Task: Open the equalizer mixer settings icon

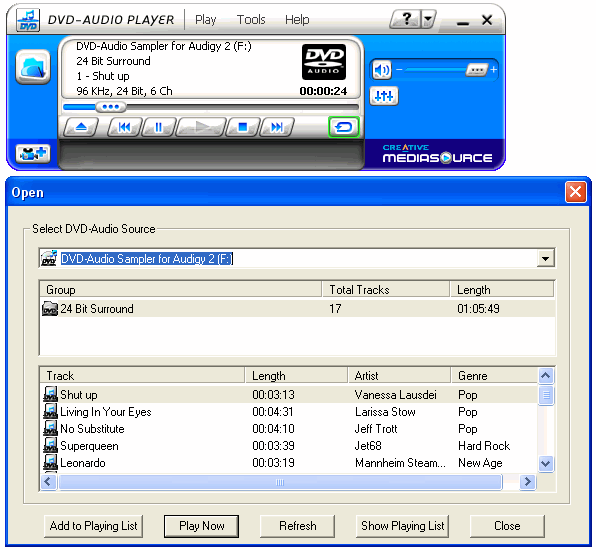Action: click(x=384, y=96)
